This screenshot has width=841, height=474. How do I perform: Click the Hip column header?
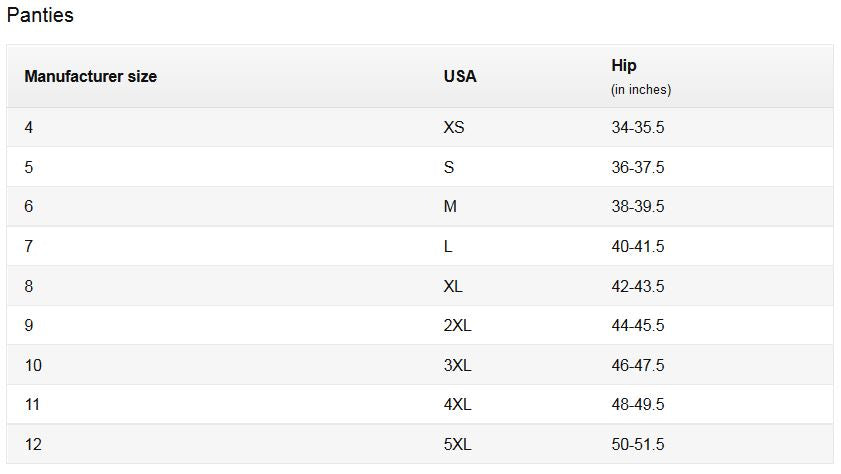(624, 65)
